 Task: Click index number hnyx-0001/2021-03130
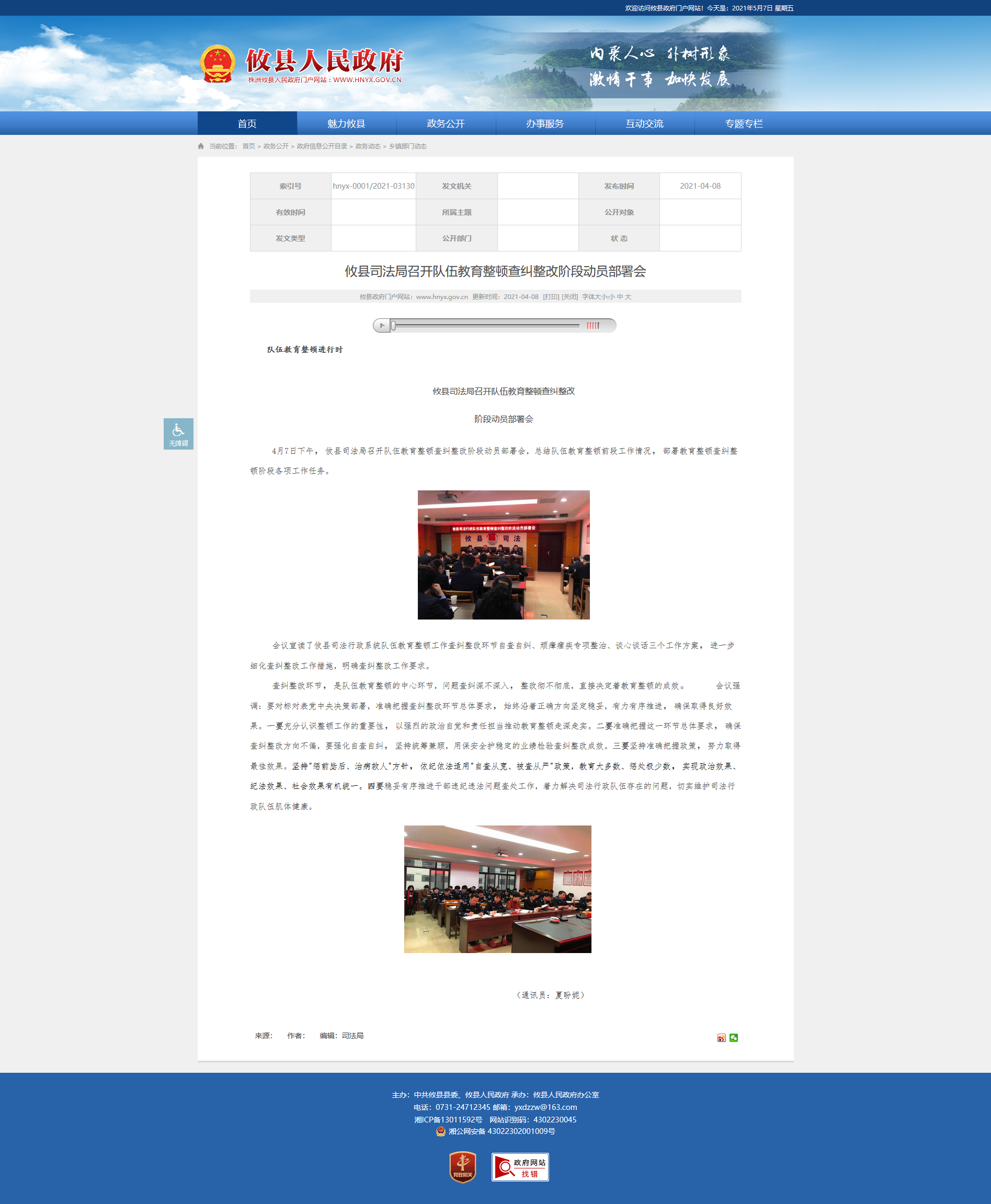pos(373,186)
